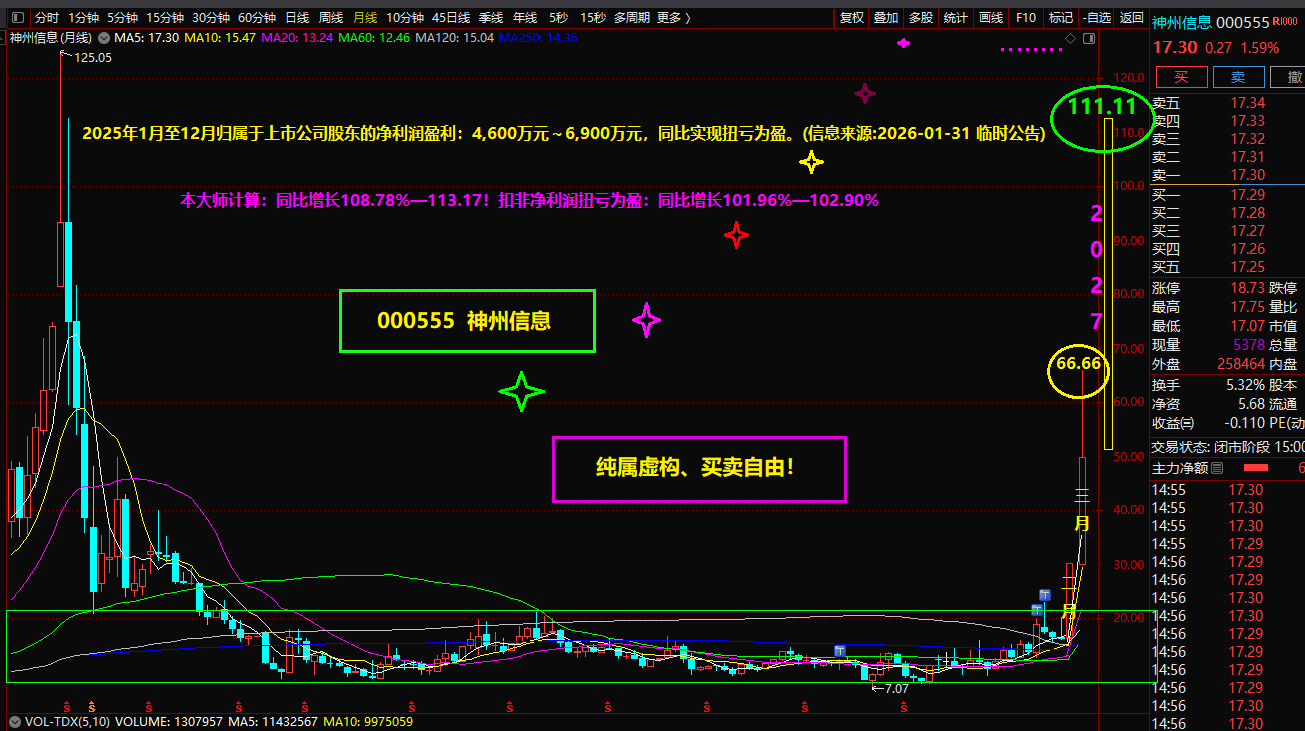The width and height of the screenshot is (1305, 731).
Task: Open the F10 company info
Action: [1026, 18]
